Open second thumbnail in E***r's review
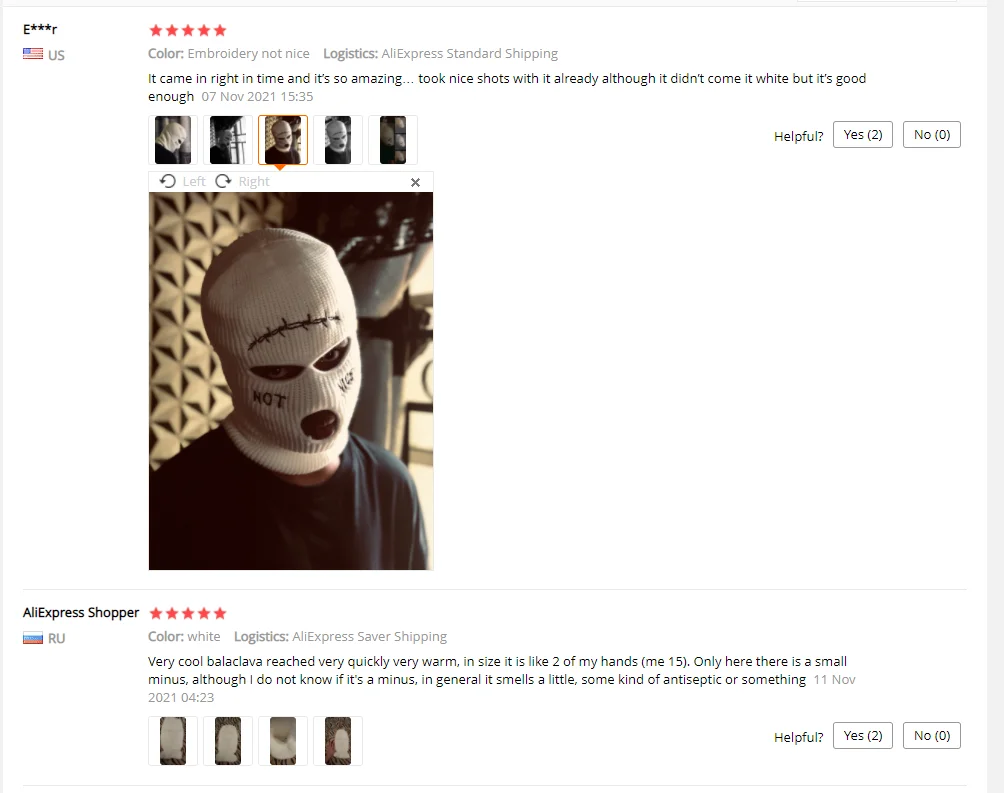This screenshot has width=1004, height=793. click(x=228, y=140)
